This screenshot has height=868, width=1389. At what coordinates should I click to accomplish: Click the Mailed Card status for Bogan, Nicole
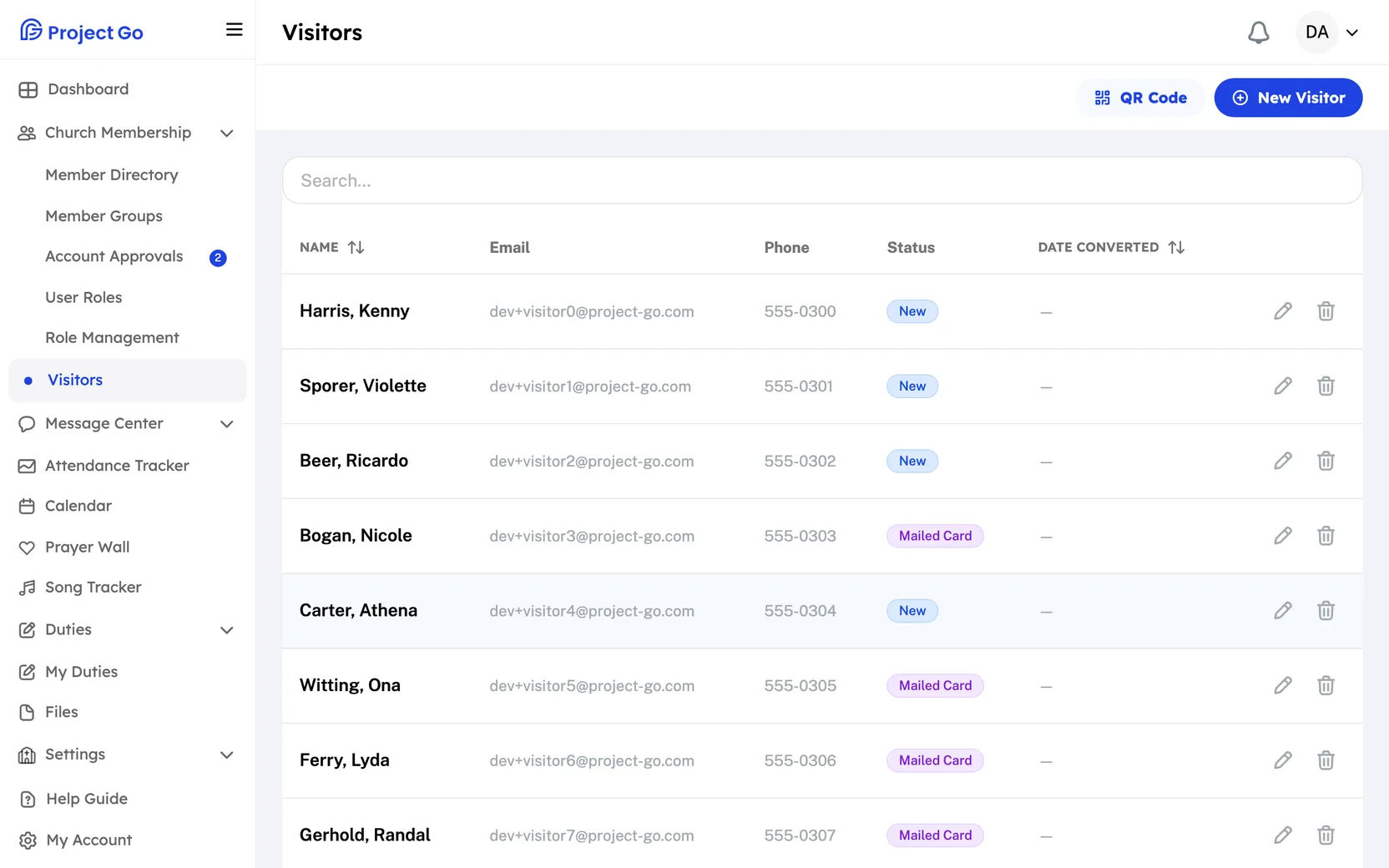(x=935, y=536)
